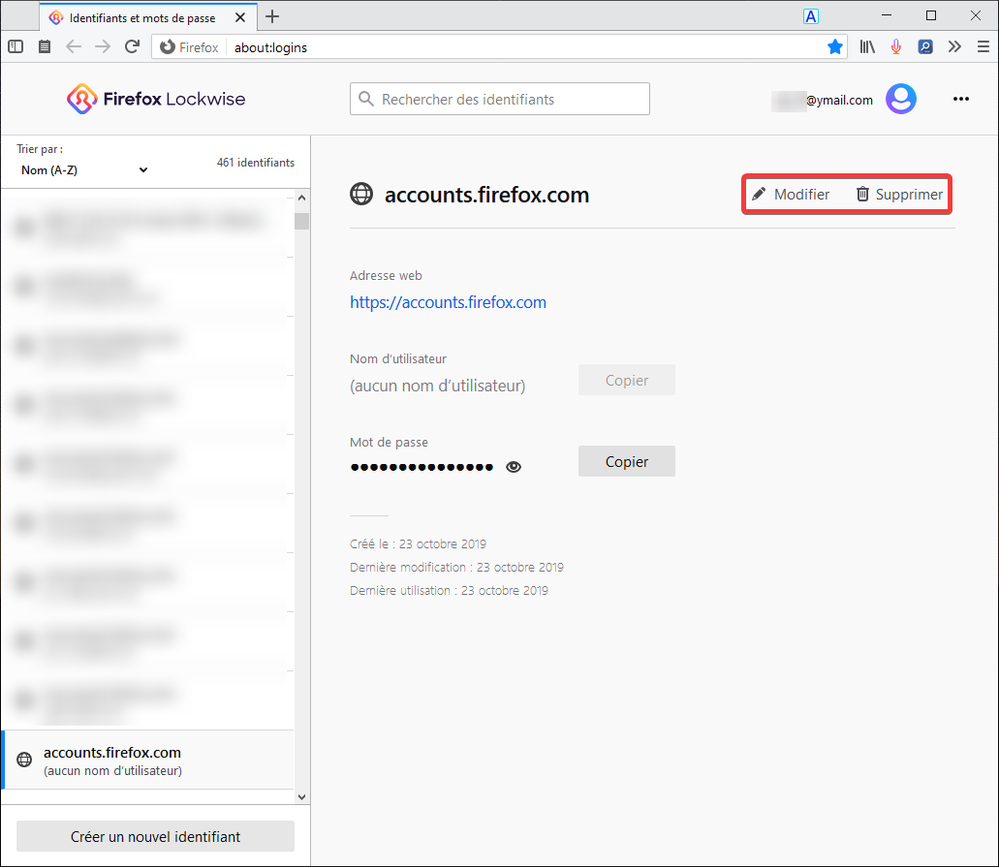Viewport: 999px width, 867px height.
Task: Select the 'Identifiants et mots de passe' tab
Action: 140,17
